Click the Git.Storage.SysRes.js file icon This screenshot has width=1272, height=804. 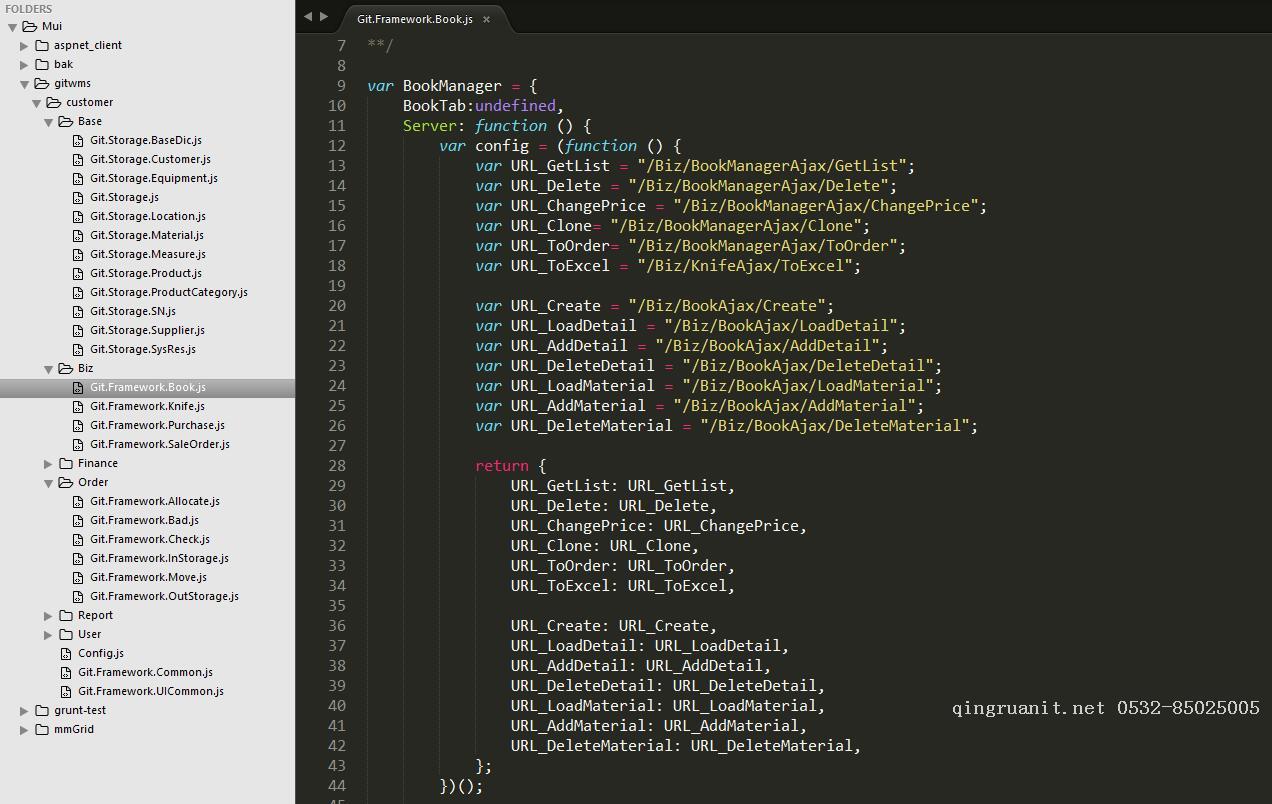coord(78,349)
